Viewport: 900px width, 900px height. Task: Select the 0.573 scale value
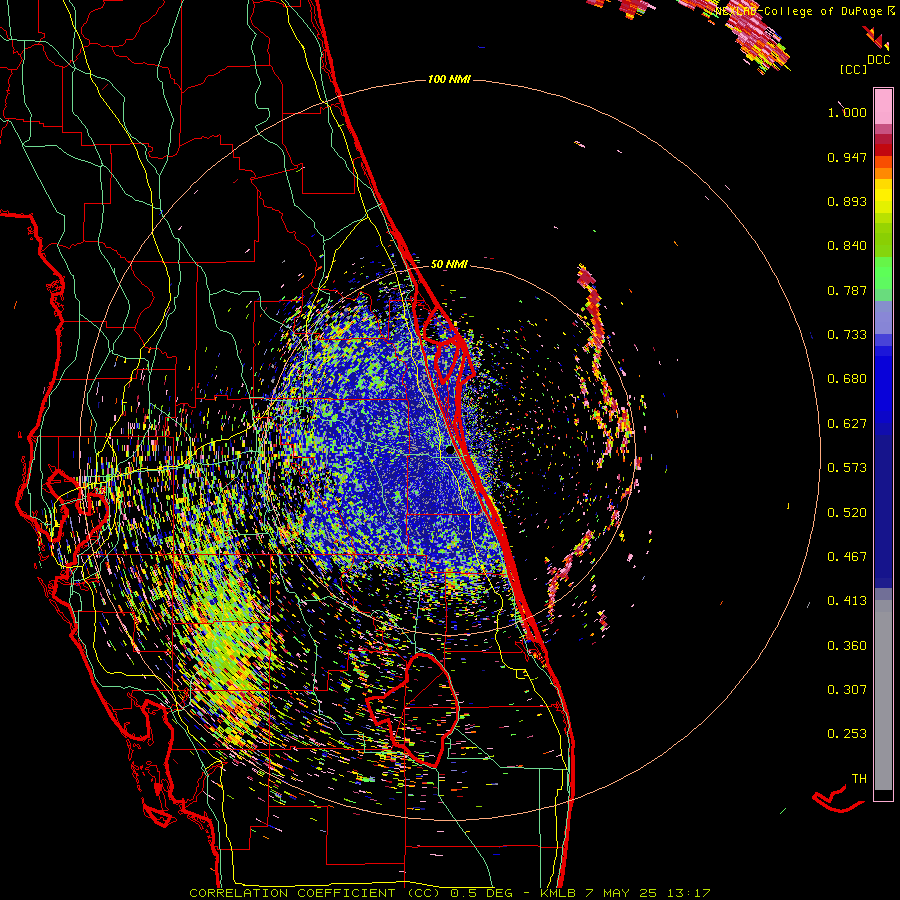(x=847, y=468)
